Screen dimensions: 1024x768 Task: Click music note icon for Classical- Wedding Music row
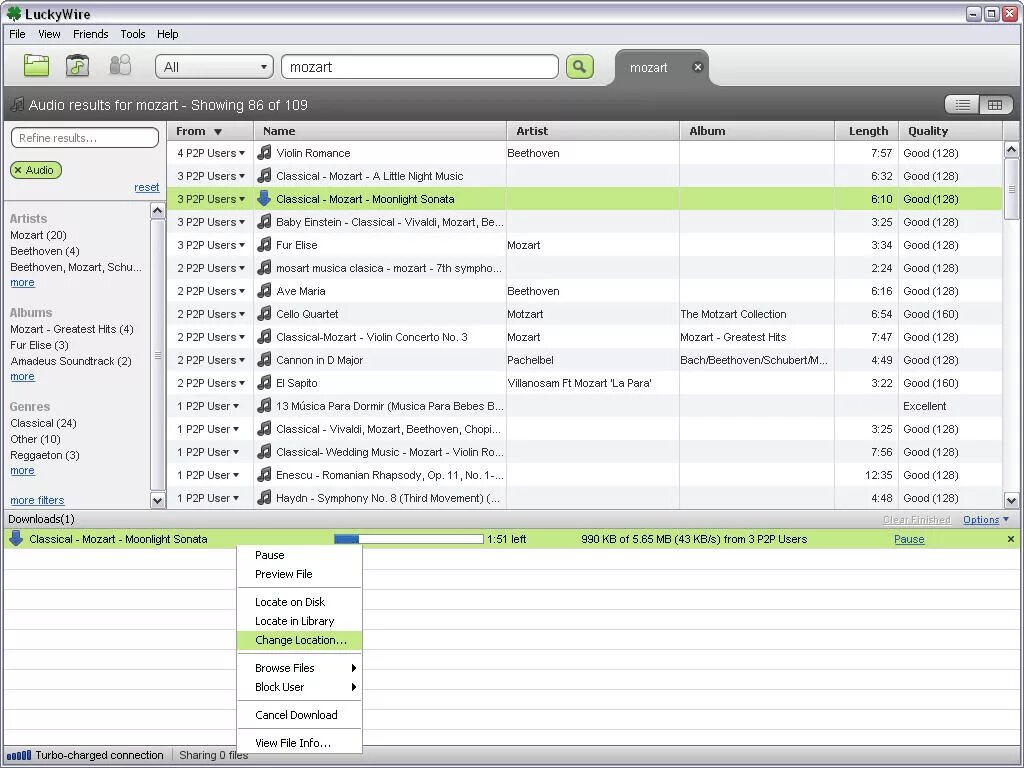point(264,452)
